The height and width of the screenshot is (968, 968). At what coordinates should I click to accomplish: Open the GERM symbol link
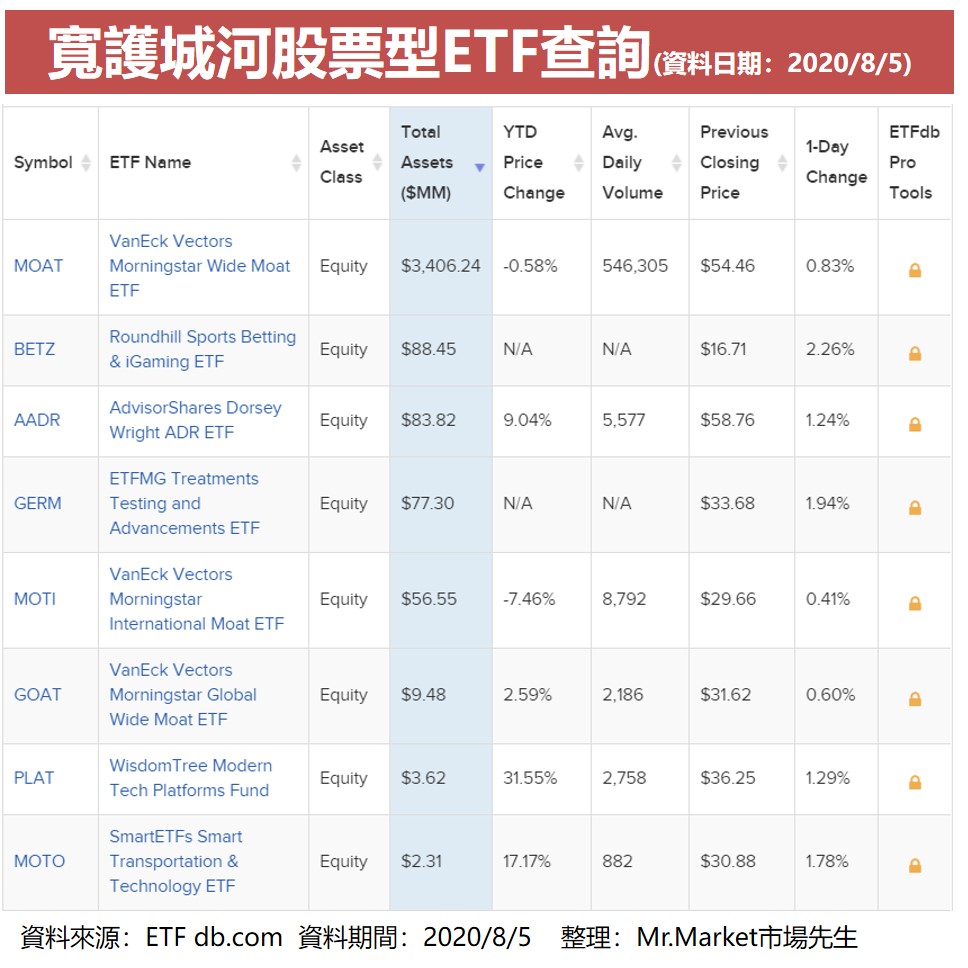38,504
